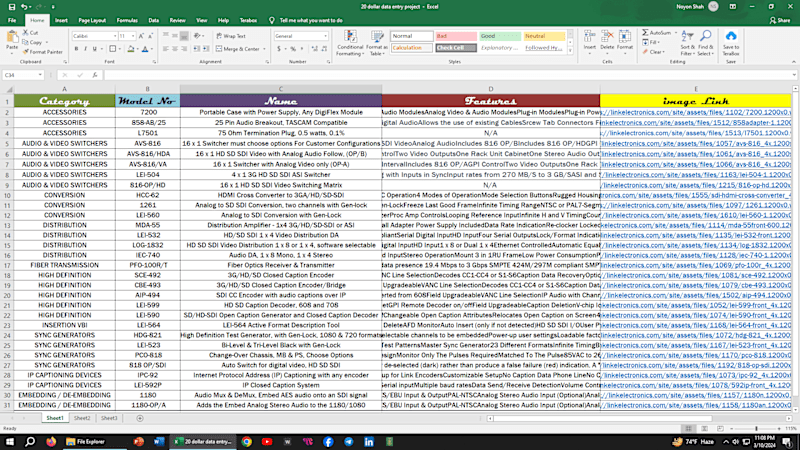
Task: Align text left in cell
Action: point(165,49)
